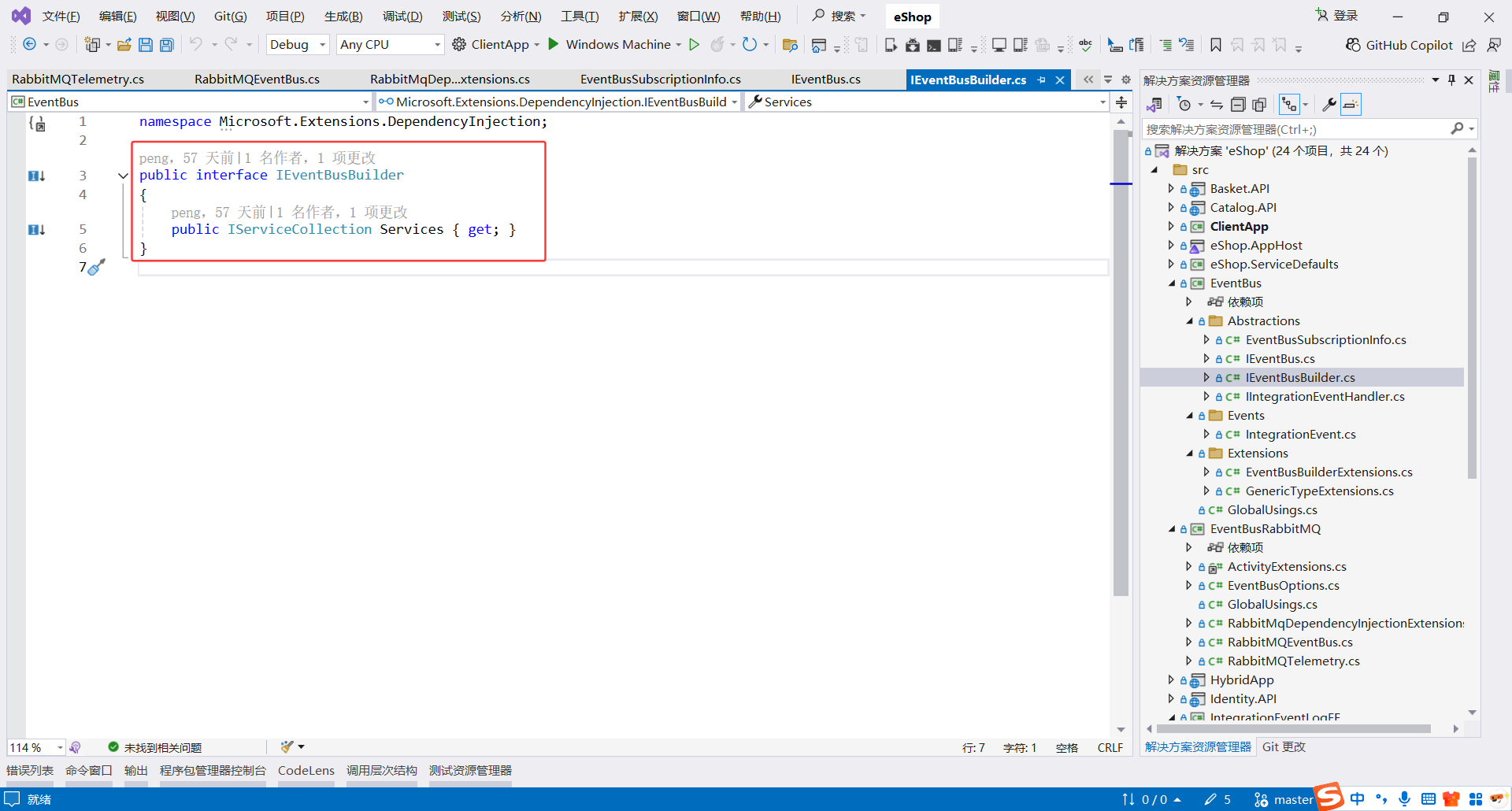This screenshot has height=811, width=1512.
Task: Open GitHub Copilot
Action: point(1399,45)
